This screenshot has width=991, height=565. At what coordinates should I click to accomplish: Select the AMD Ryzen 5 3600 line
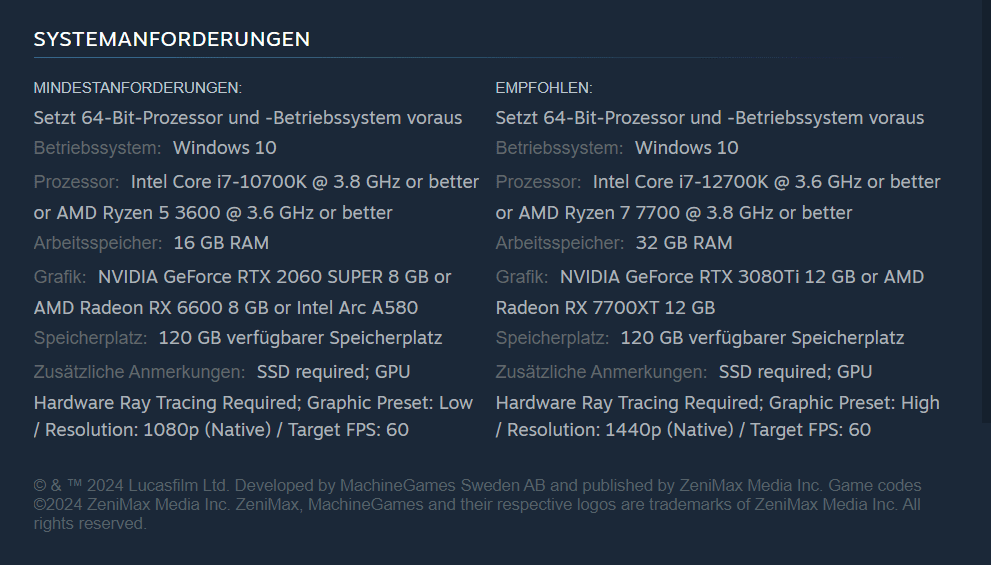pyautogui.click(x=213, y=212)
